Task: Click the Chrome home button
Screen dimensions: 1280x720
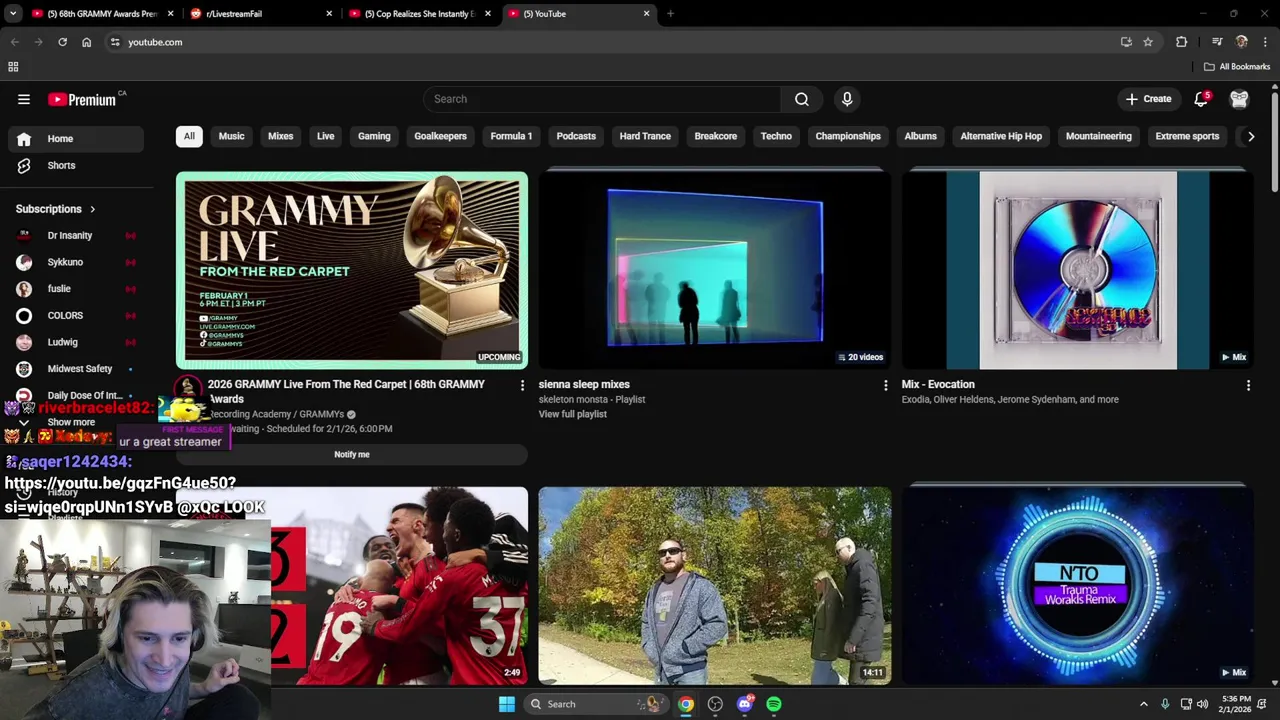Action: [87, 42]
